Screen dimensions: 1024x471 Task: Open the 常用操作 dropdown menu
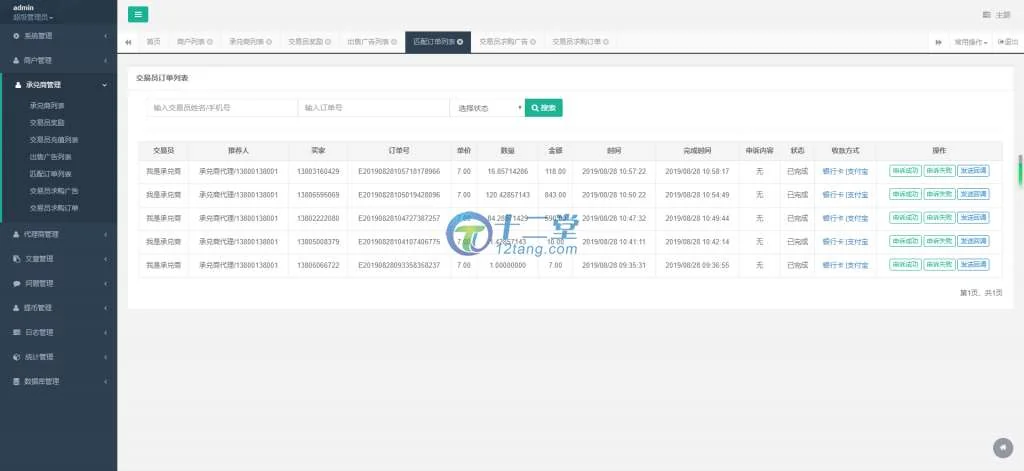tap(970, 42)
